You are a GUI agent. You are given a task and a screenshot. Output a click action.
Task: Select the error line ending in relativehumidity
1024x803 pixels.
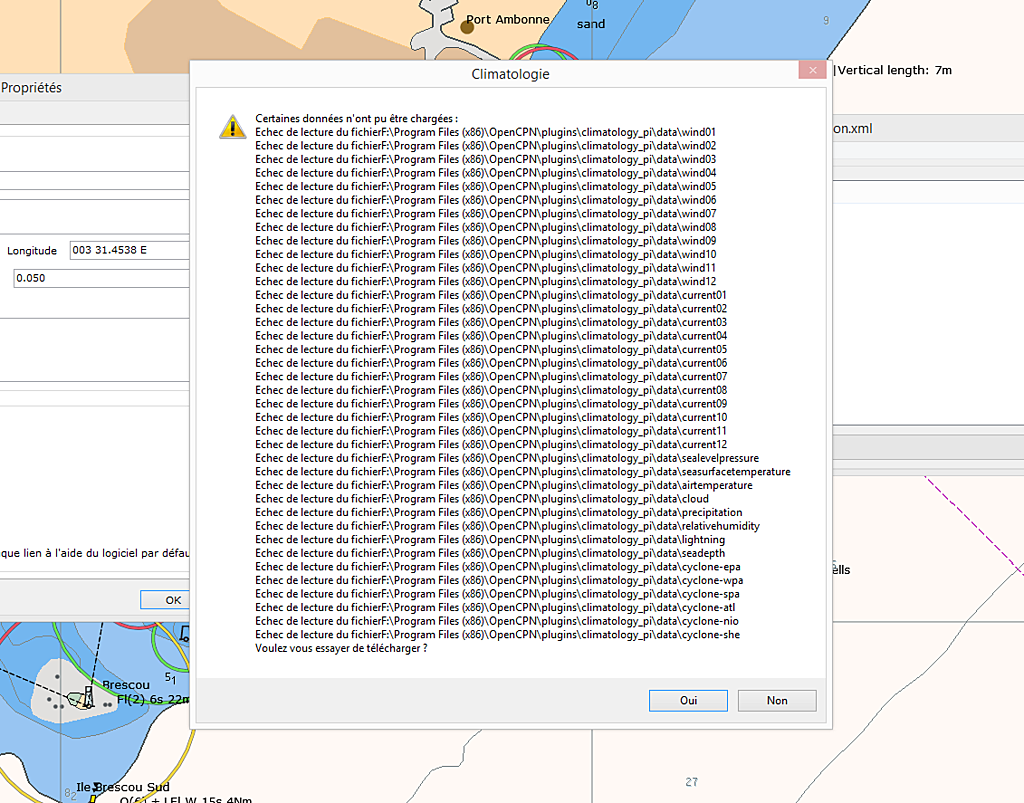pyautogui.click(x=507, y=526)
